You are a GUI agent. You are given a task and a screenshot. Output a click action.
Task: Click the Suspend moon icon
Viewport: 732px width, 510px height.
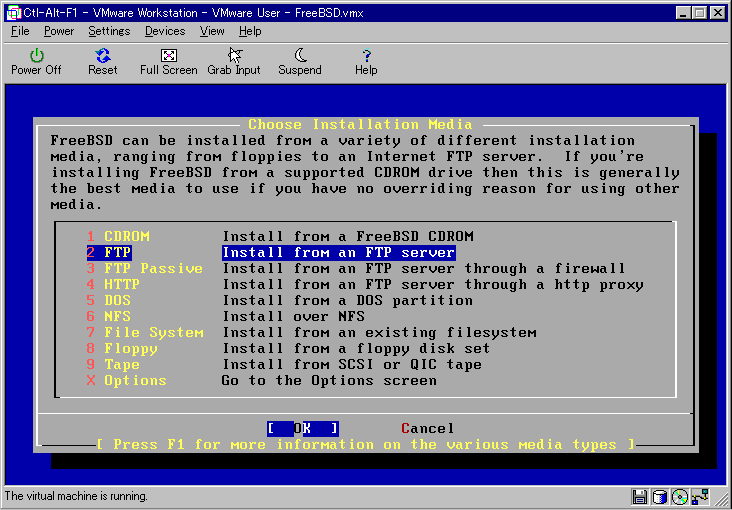pos(301,56)
